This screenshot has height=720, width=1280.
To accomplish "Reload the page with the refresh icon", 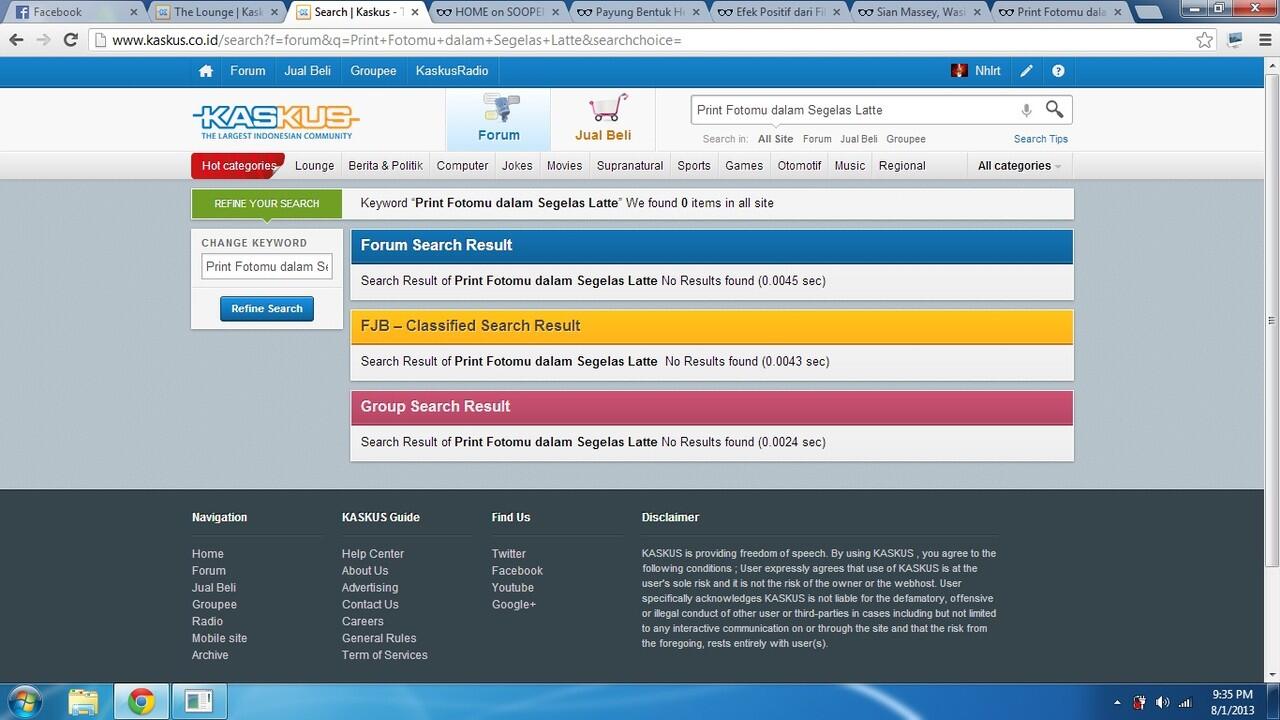I will point(70,40).
